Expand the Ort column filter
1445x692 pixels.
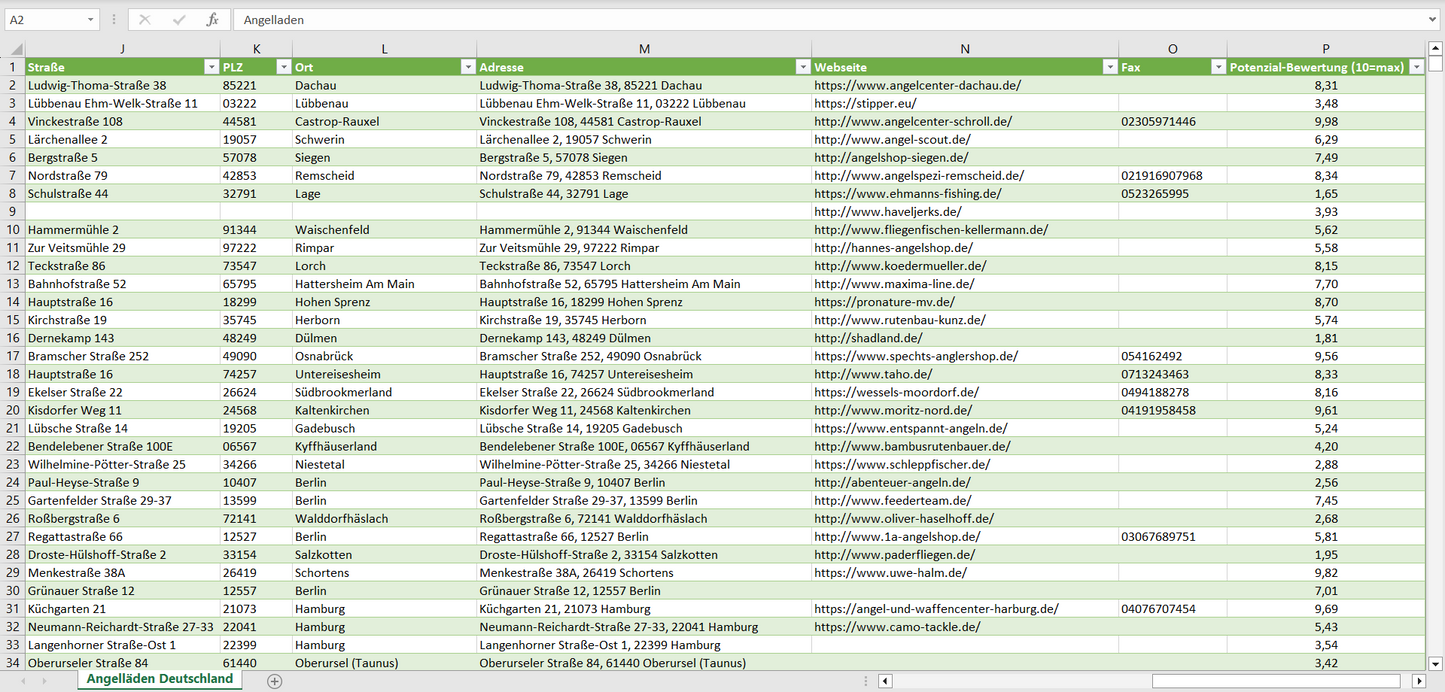[x=467, y=67]
